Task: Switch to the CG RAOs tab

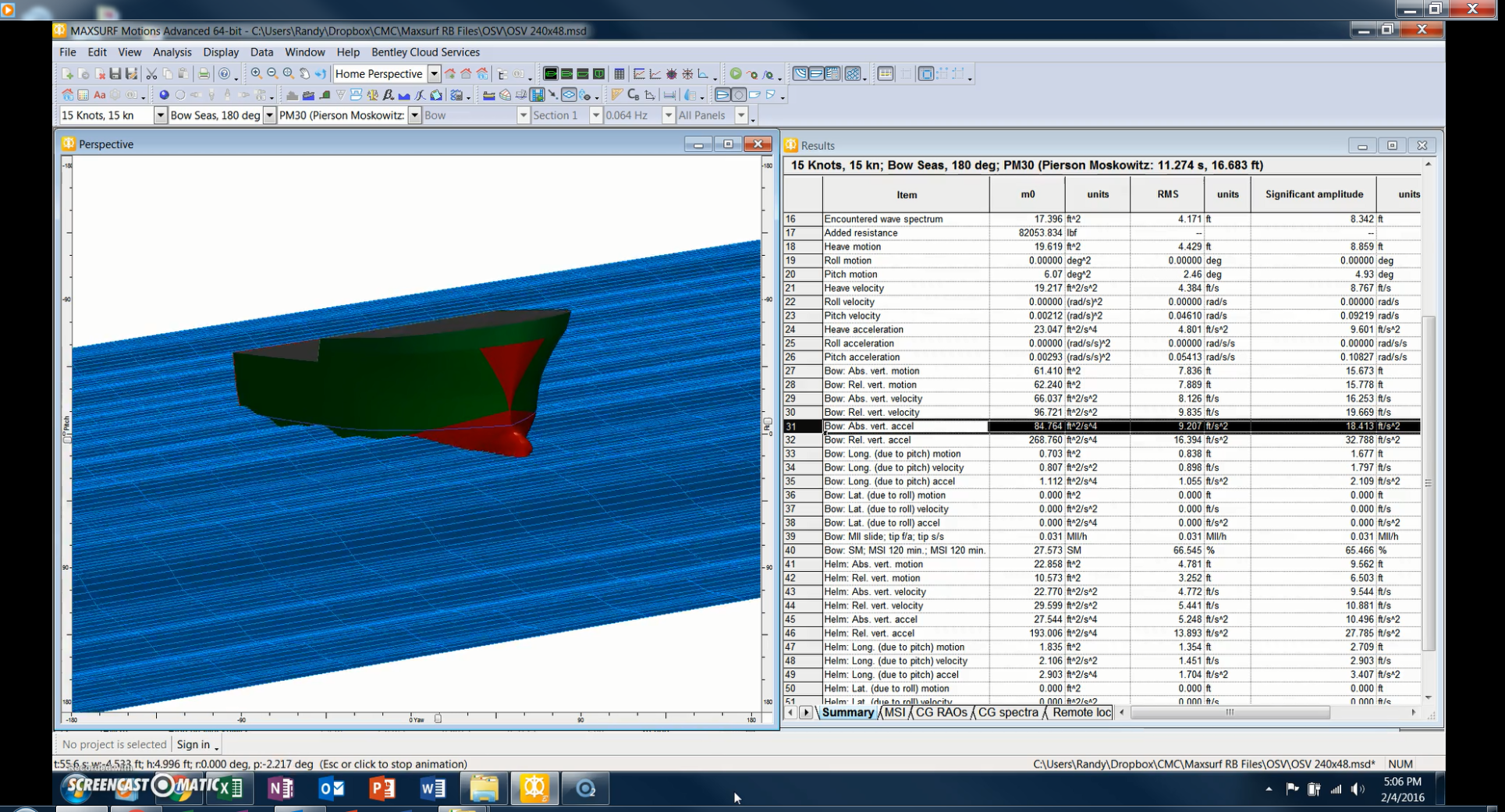Action: pyautogui.click(x=941, y=712)
